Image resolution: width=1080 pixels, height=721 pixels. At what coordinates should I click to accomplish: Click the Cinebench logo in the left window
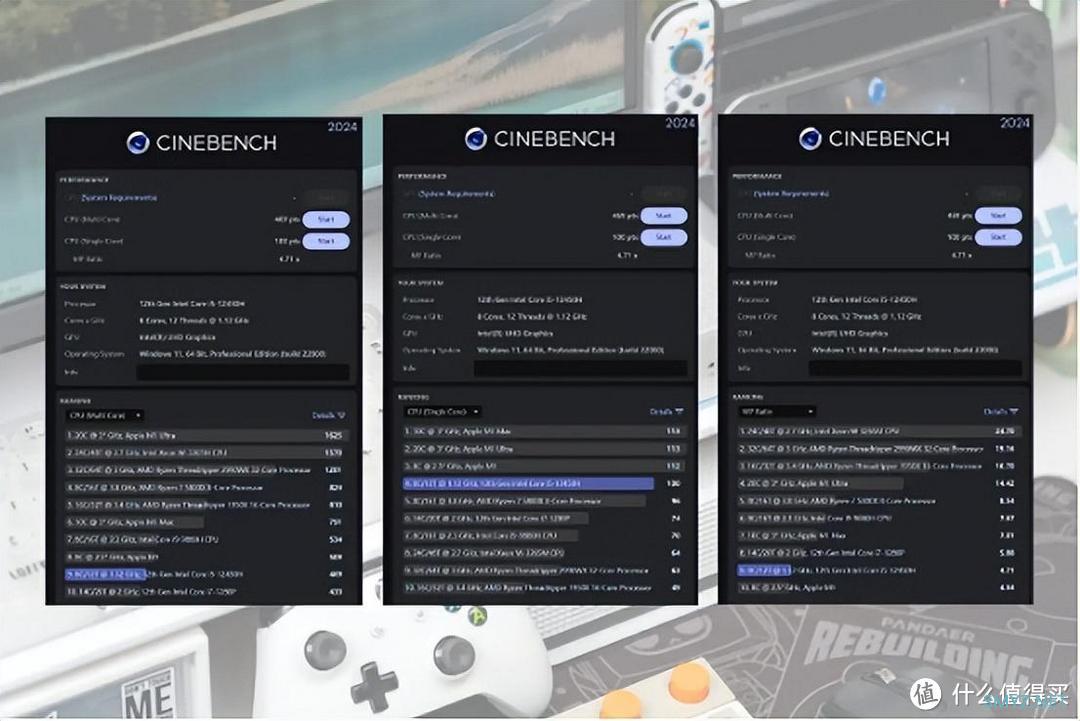pos(202,143)
